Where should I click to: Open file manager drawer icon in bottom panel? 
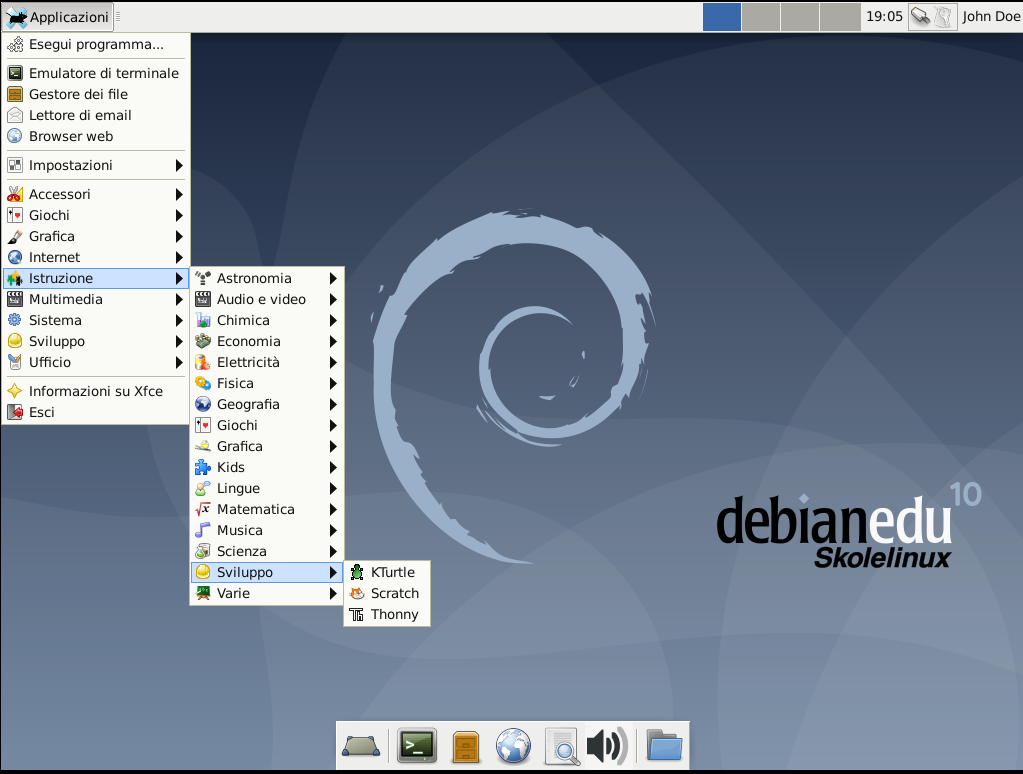[x=466, y=747]
